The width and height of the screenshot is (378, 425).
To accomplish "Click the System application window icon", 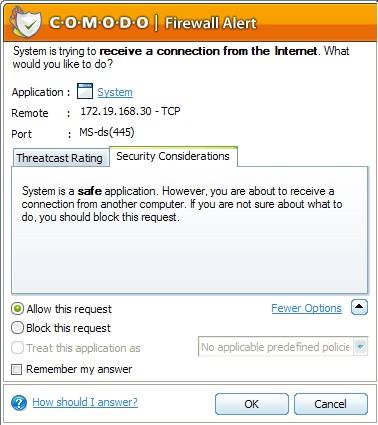I will click(x=85, y=91).
